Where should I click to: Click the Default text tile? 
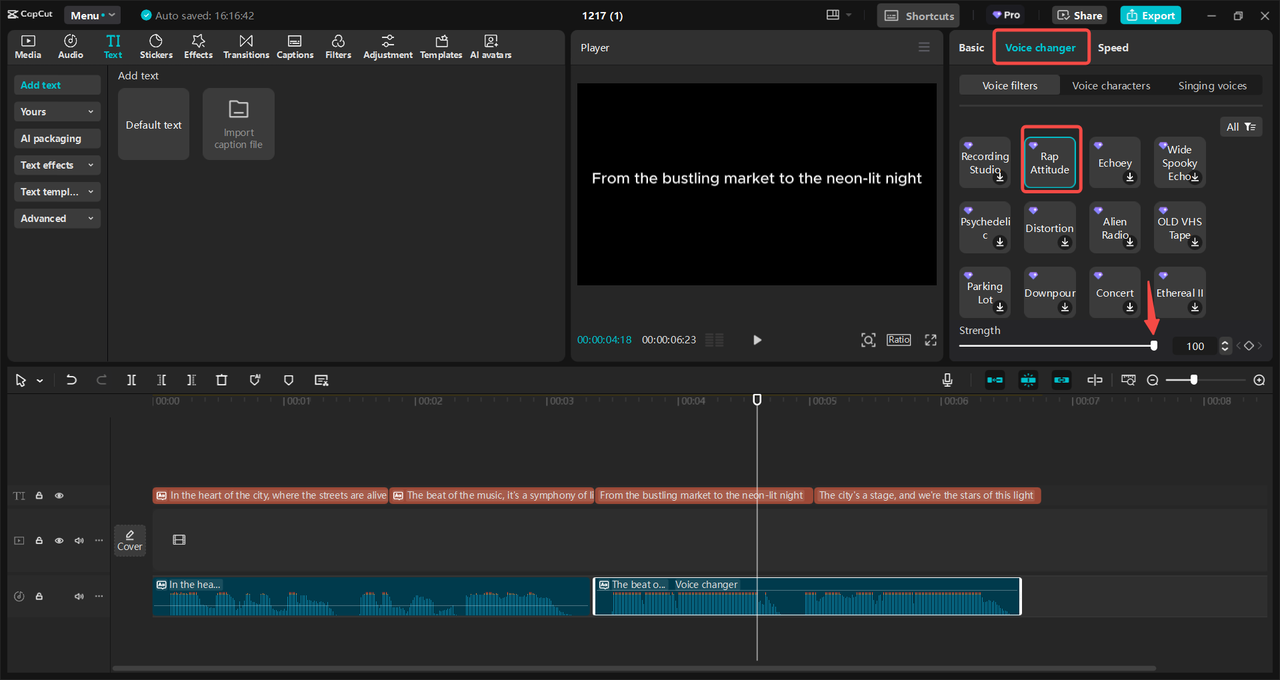tap(153, 124)
